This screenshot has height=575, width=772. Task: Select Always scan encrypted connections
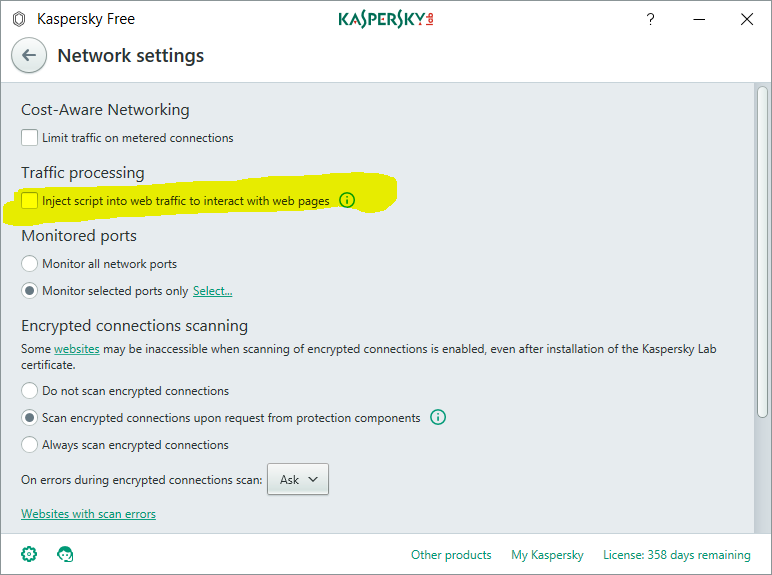30,445
